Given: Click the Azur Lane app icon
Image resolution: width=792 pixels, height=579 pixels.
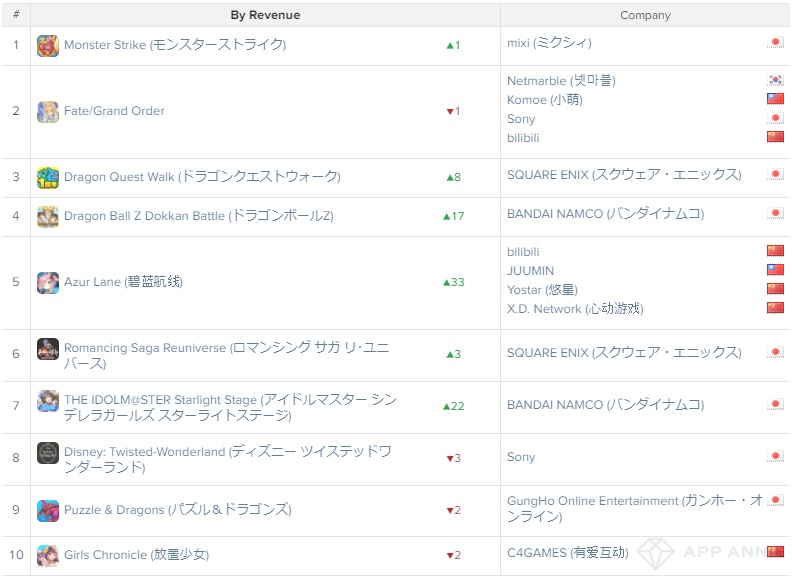Looking at the screenshot, I should coord(47,282).
